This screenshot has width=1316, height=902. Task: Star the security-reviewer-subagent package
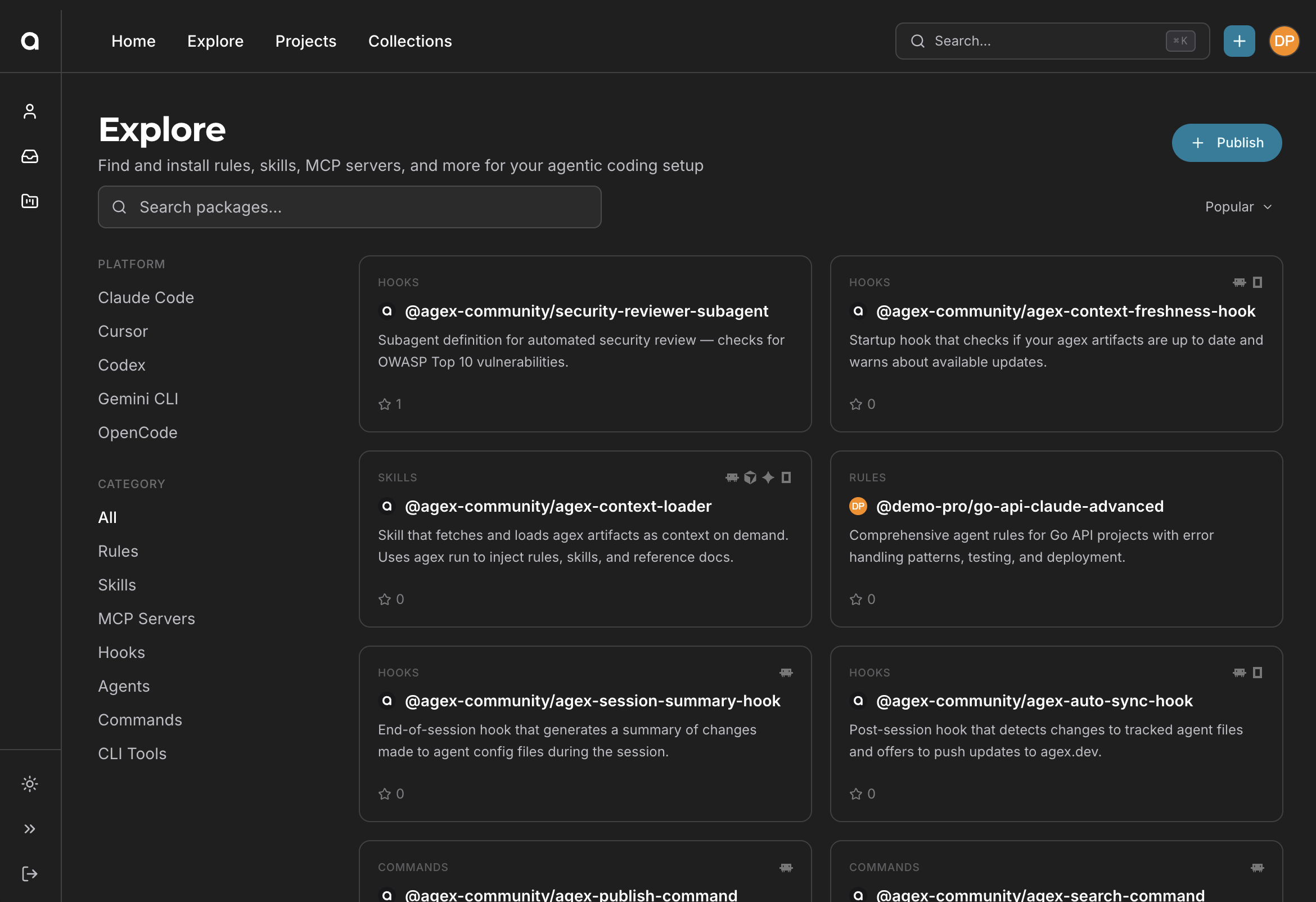(x=385, y=404)
